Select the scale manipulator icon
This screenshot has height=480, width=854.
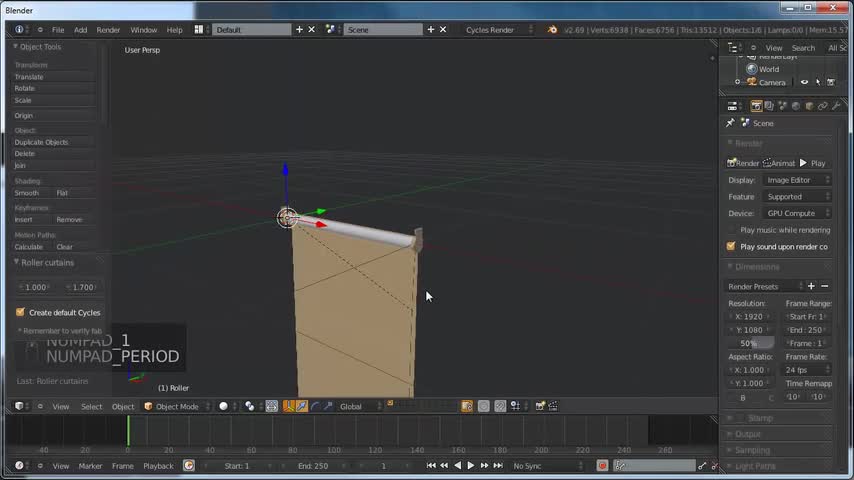coord(328,406)
